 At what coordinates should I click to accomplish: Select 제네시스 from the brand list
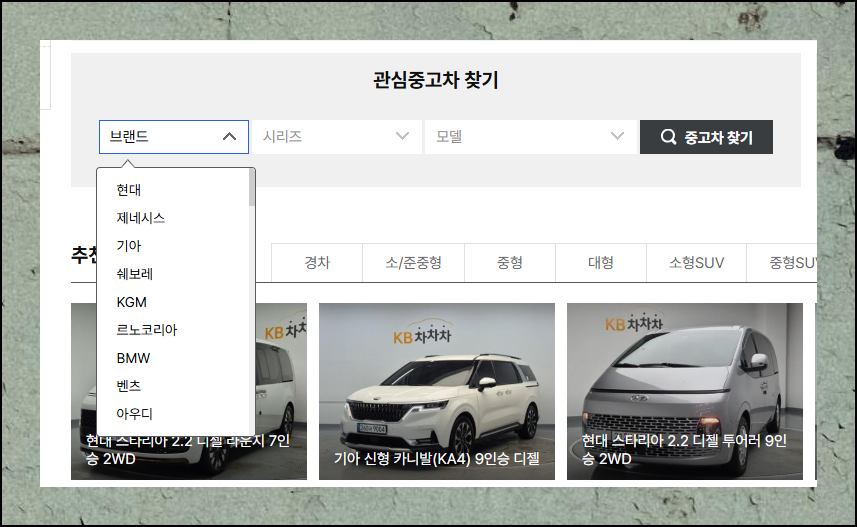pos(140,218)
